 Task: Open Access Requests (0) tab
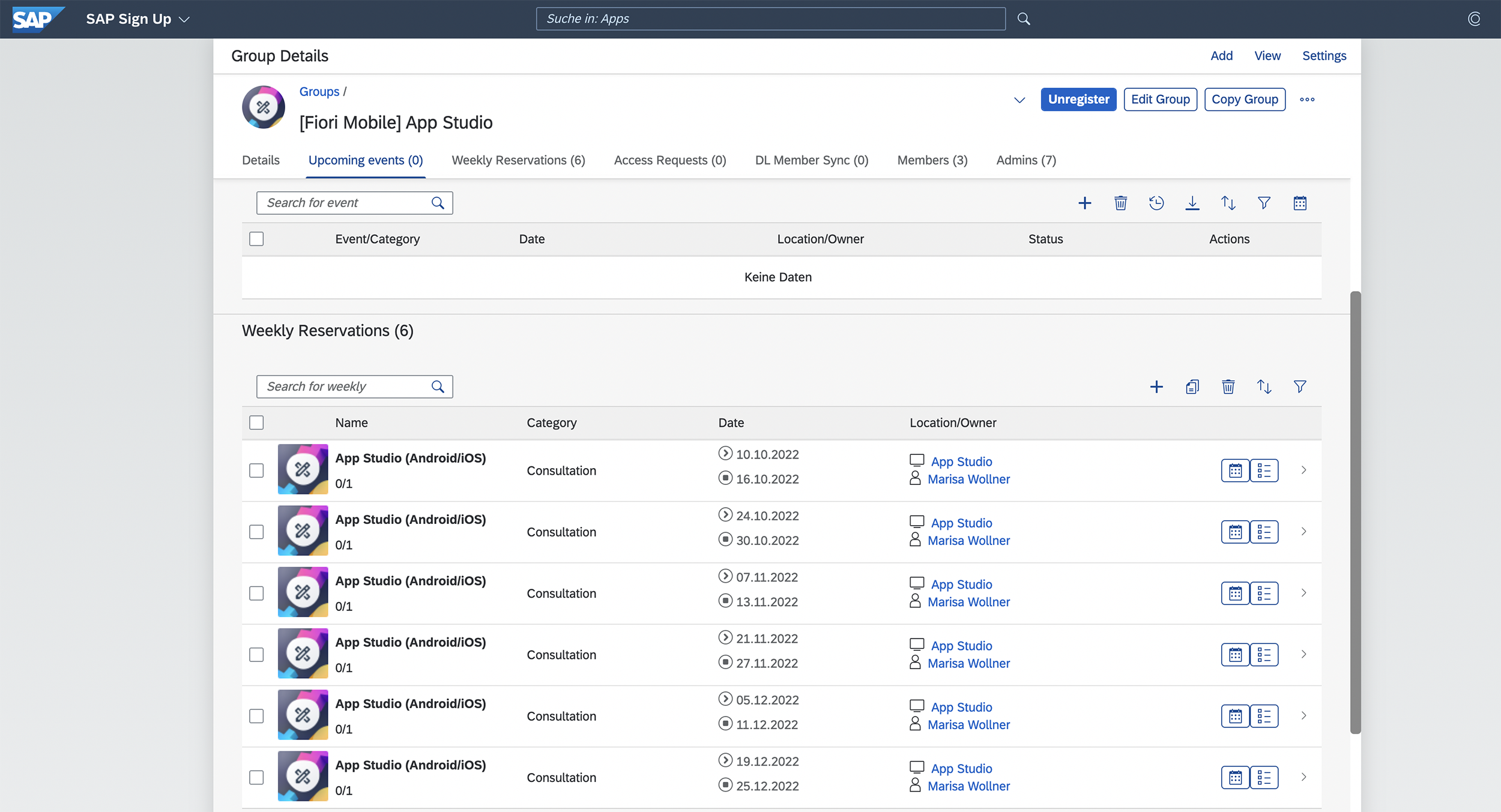[670, 160]
